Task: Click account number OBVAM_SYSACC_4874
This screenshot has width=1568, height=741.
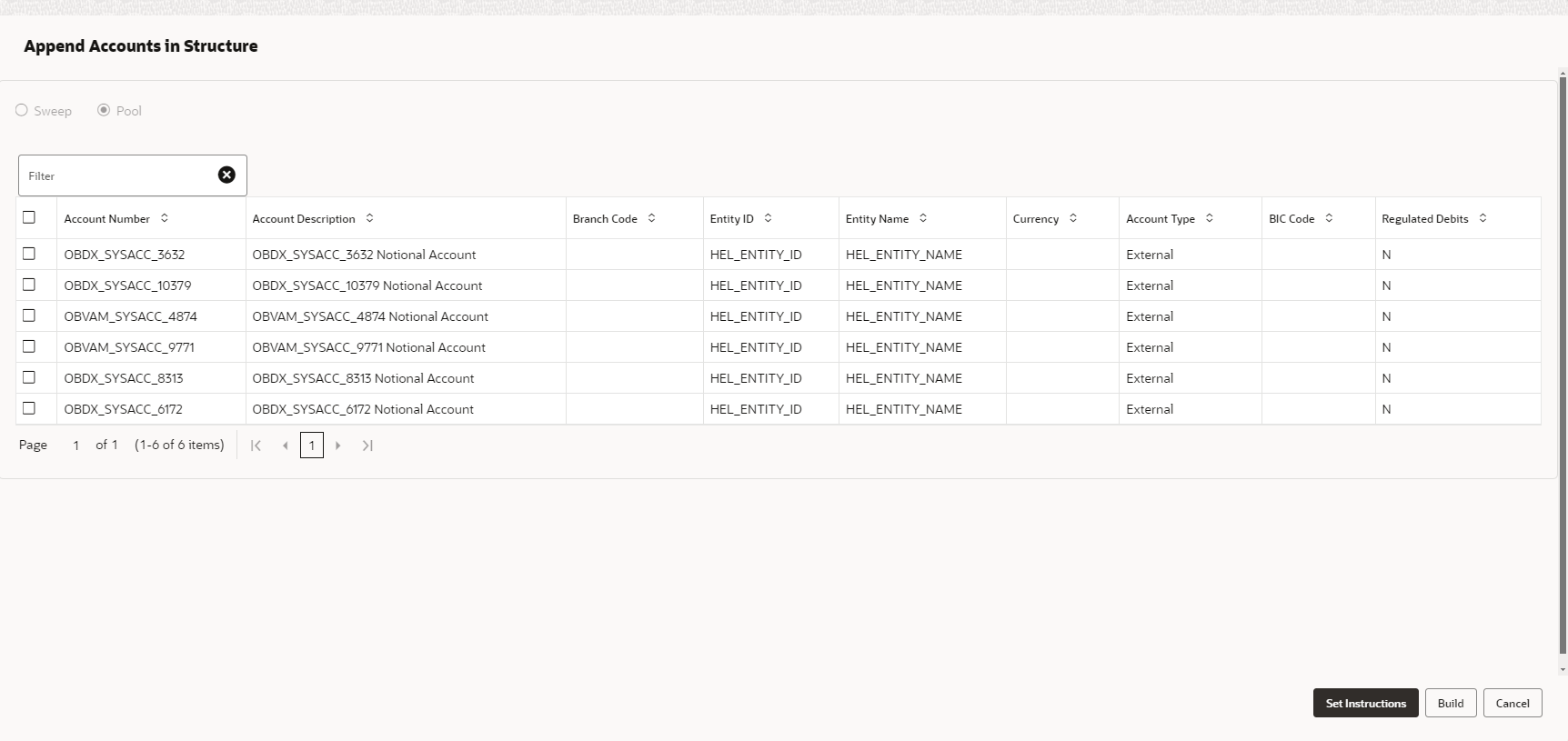Action: pos(130,316)
